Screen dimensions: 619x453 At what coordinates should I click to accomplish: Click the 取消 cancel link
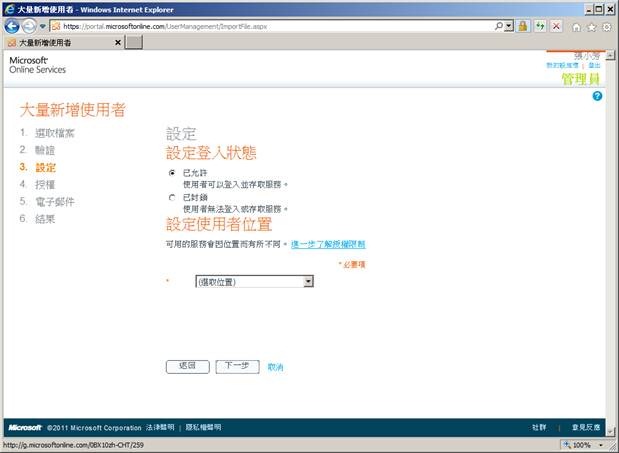[x=276, y=367]
